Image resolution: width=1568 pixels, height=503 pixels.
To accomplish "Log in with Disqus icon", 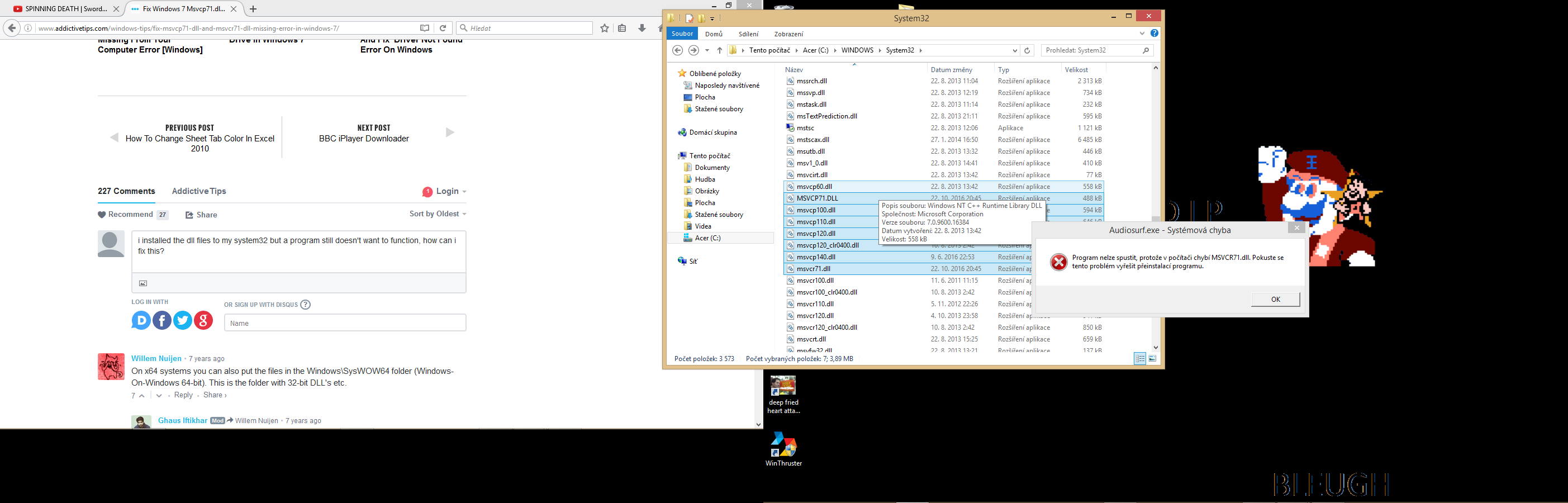I will [141, 320].
